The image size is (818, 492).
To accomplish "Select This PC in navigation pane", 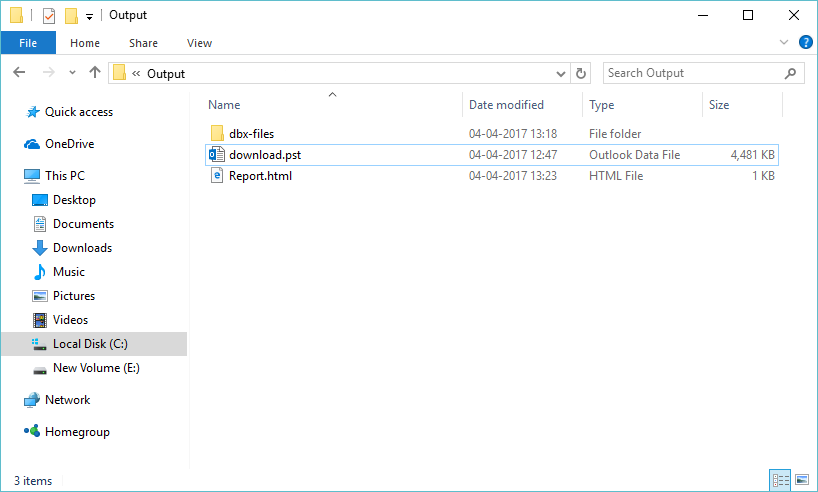I will click(x=65, y=175).
